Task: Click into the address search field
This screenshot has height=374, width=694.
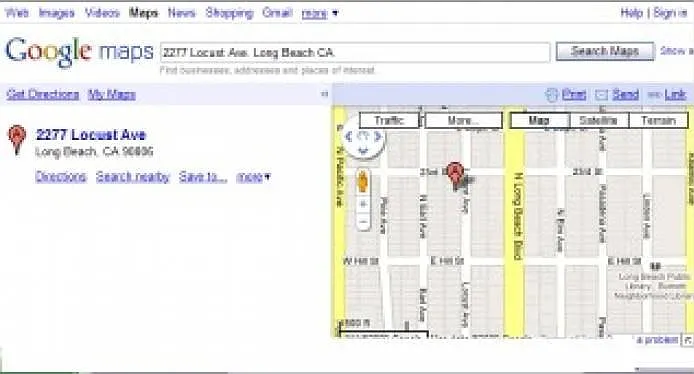Action: click(x=355, y=52)
